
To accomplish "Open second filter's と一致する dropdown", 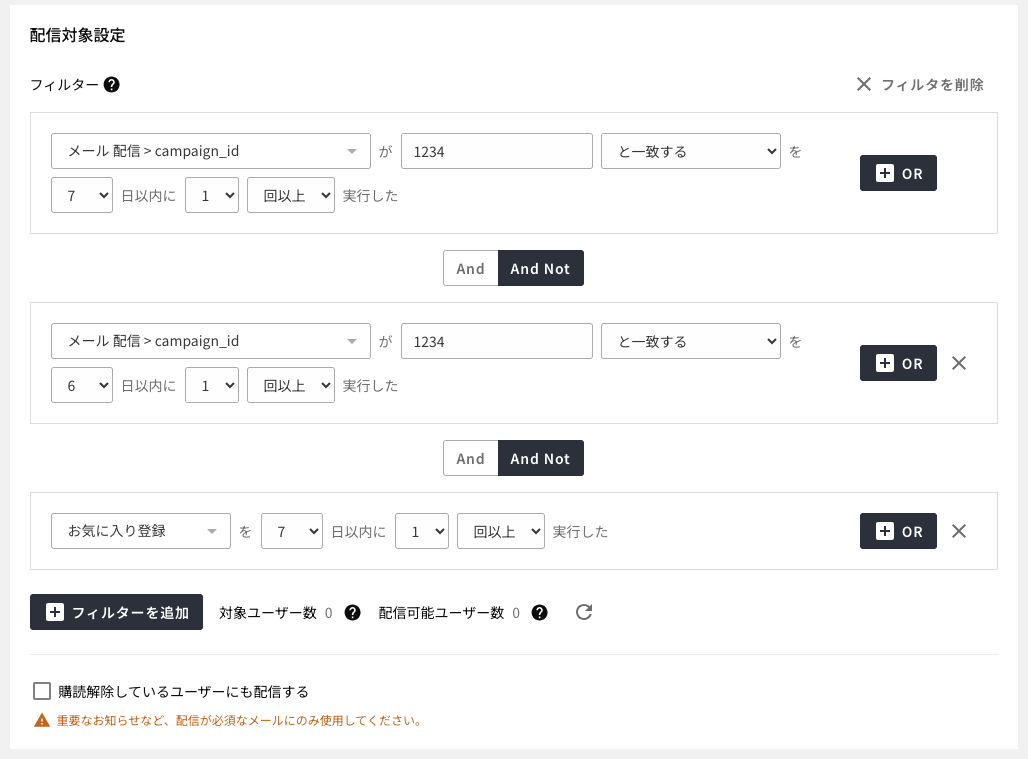I will click(x=691, y=341).
